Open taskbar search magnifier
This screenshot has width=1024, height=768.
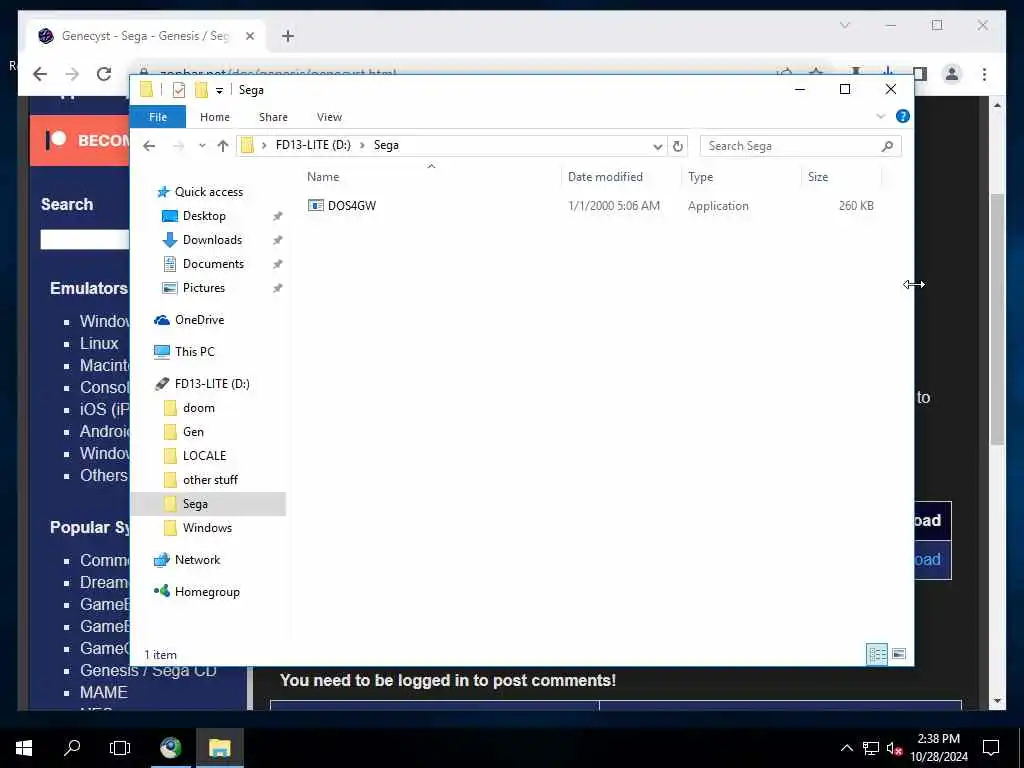72,748
